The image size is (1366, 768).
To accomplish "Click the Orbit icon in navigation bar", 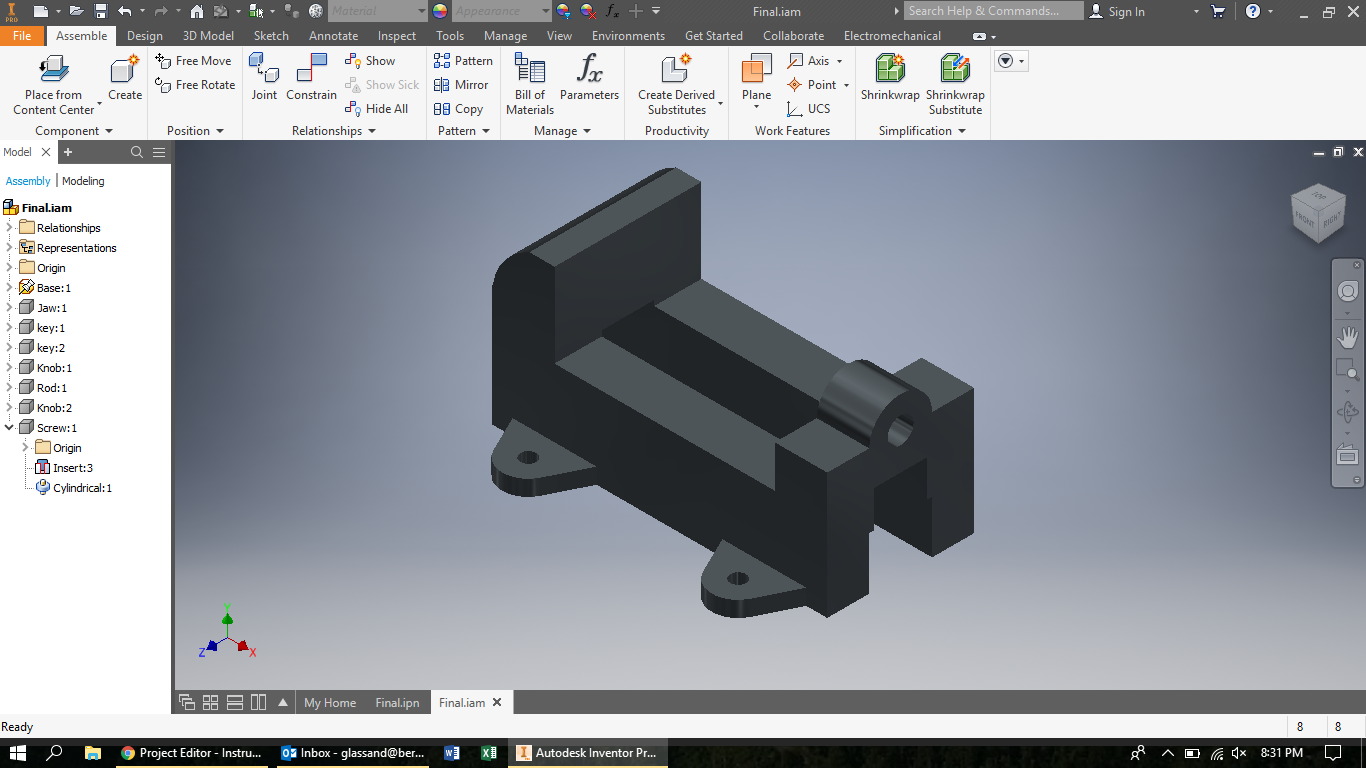I will tap(1348, 412).
